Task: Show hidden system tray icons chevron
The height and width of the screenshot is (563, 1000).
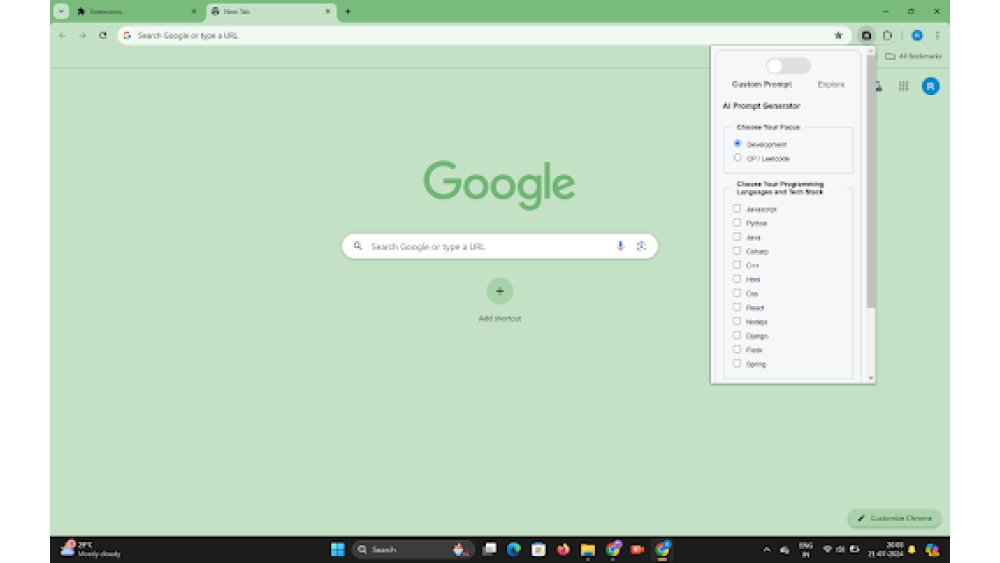Action: click(x=767, y=550)
